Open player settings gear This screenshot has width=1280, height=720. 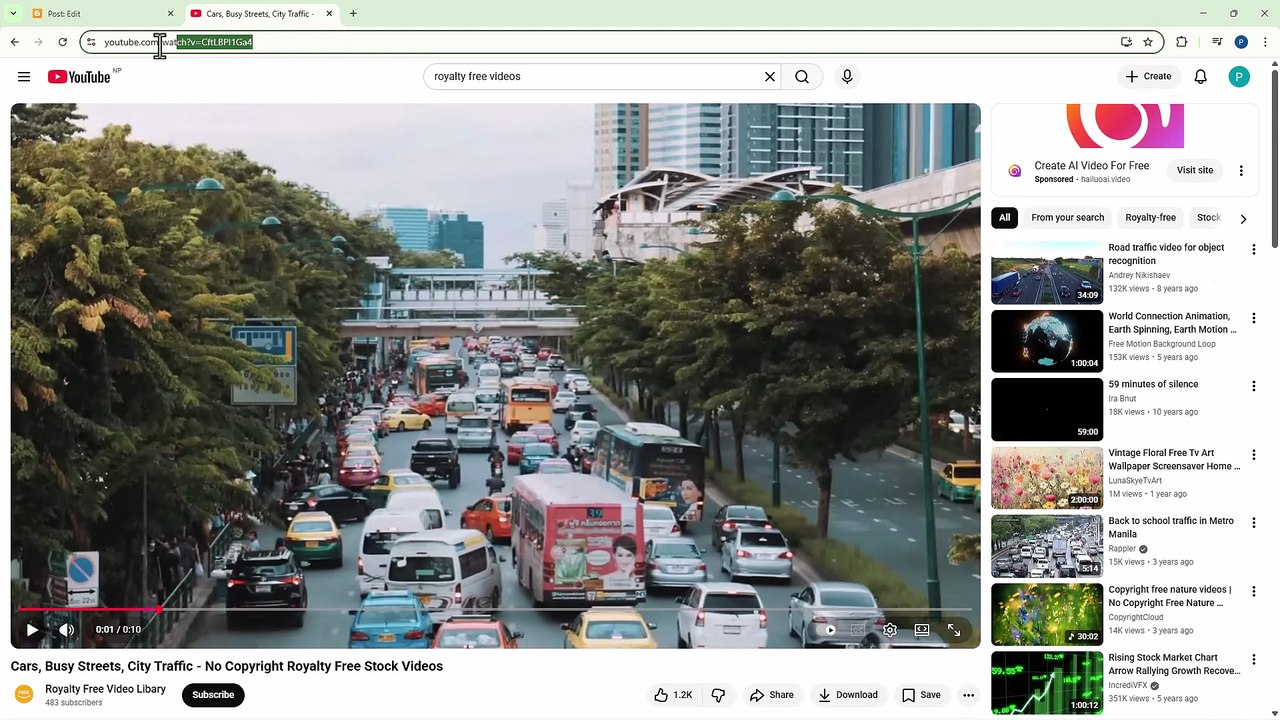[x=890, y=630]
